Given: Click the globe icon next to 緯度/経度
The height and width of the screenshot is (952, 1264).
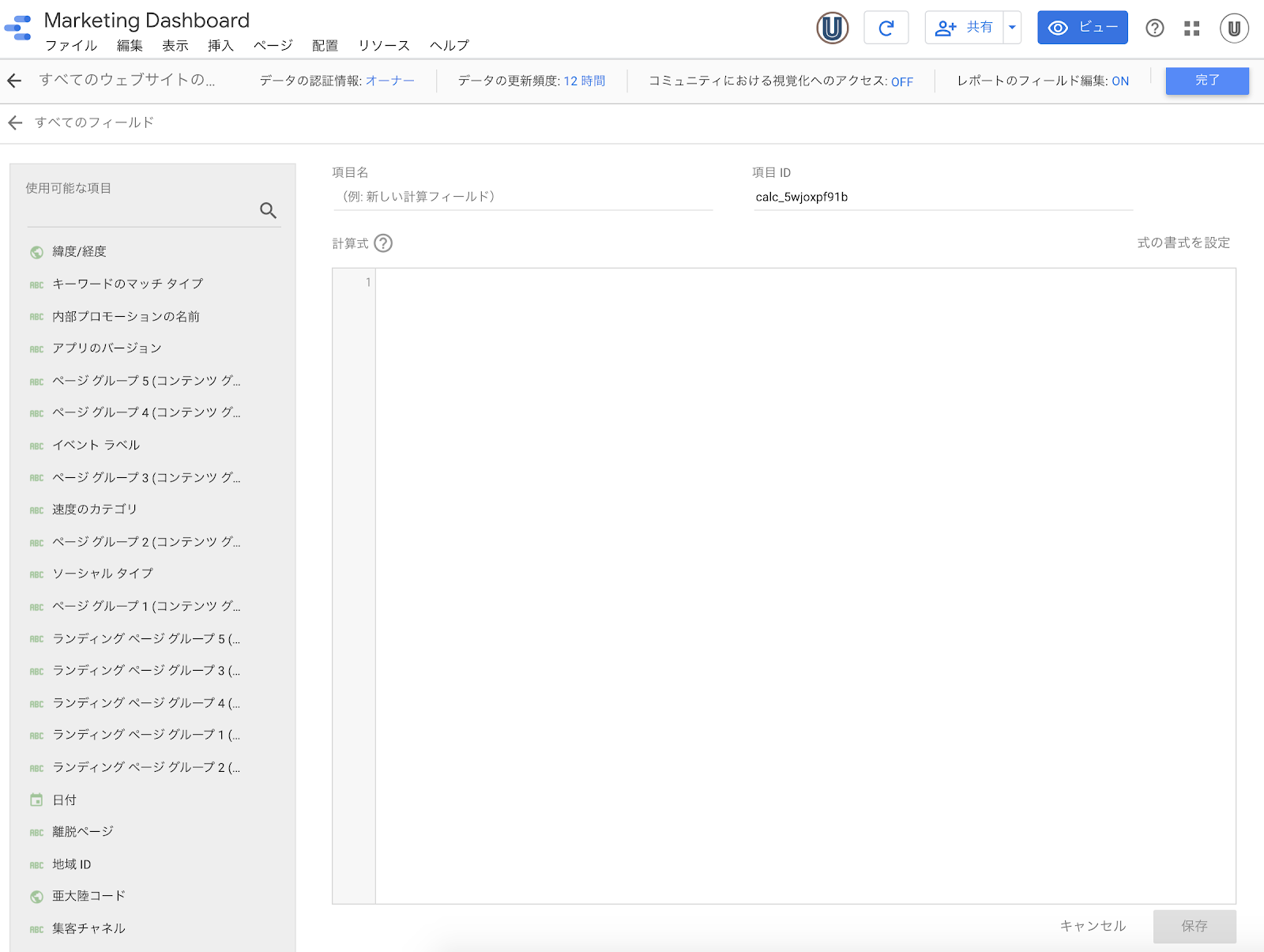Looking at the screenshot, I should pos(36,252).
